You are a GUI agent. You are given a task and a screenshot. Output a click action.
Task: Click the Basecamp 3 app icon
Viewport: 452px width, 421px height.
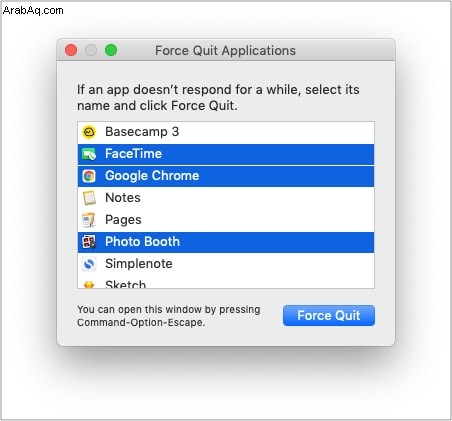coord(89,132)
